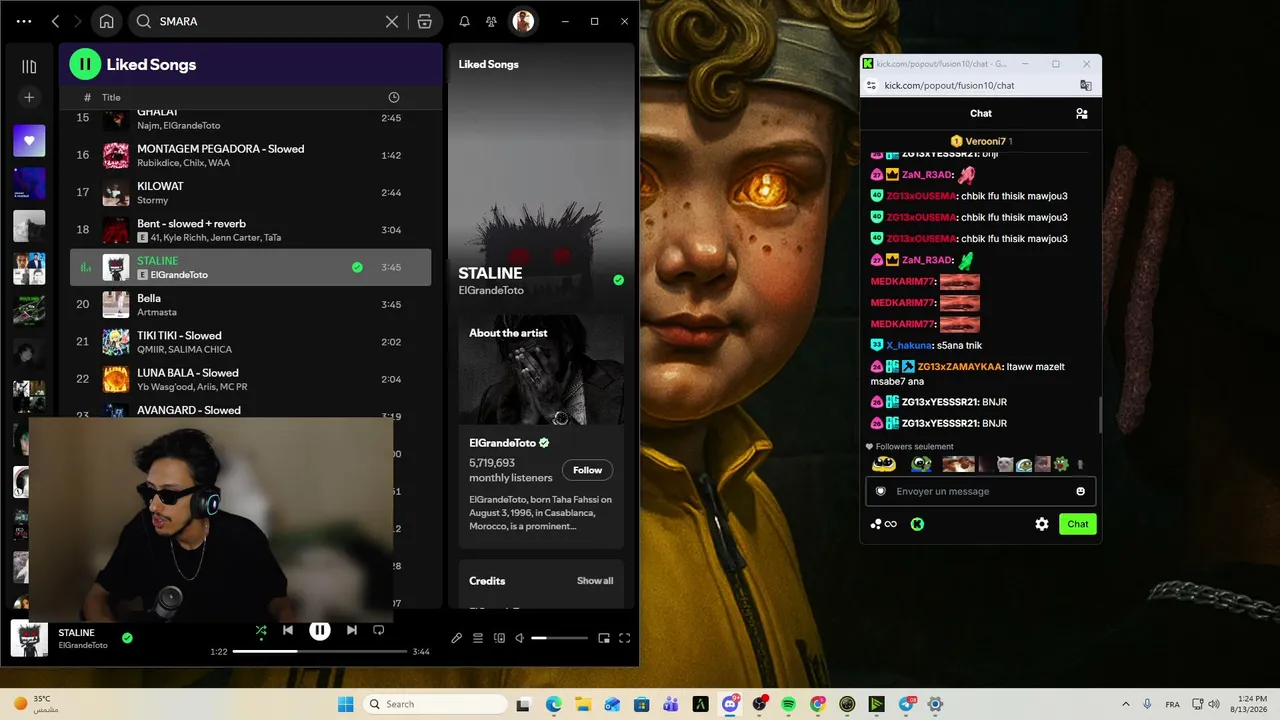Open the Spotify miniplayer
The height and width of the screenshot is (720, 1280).
click(604, 638)
